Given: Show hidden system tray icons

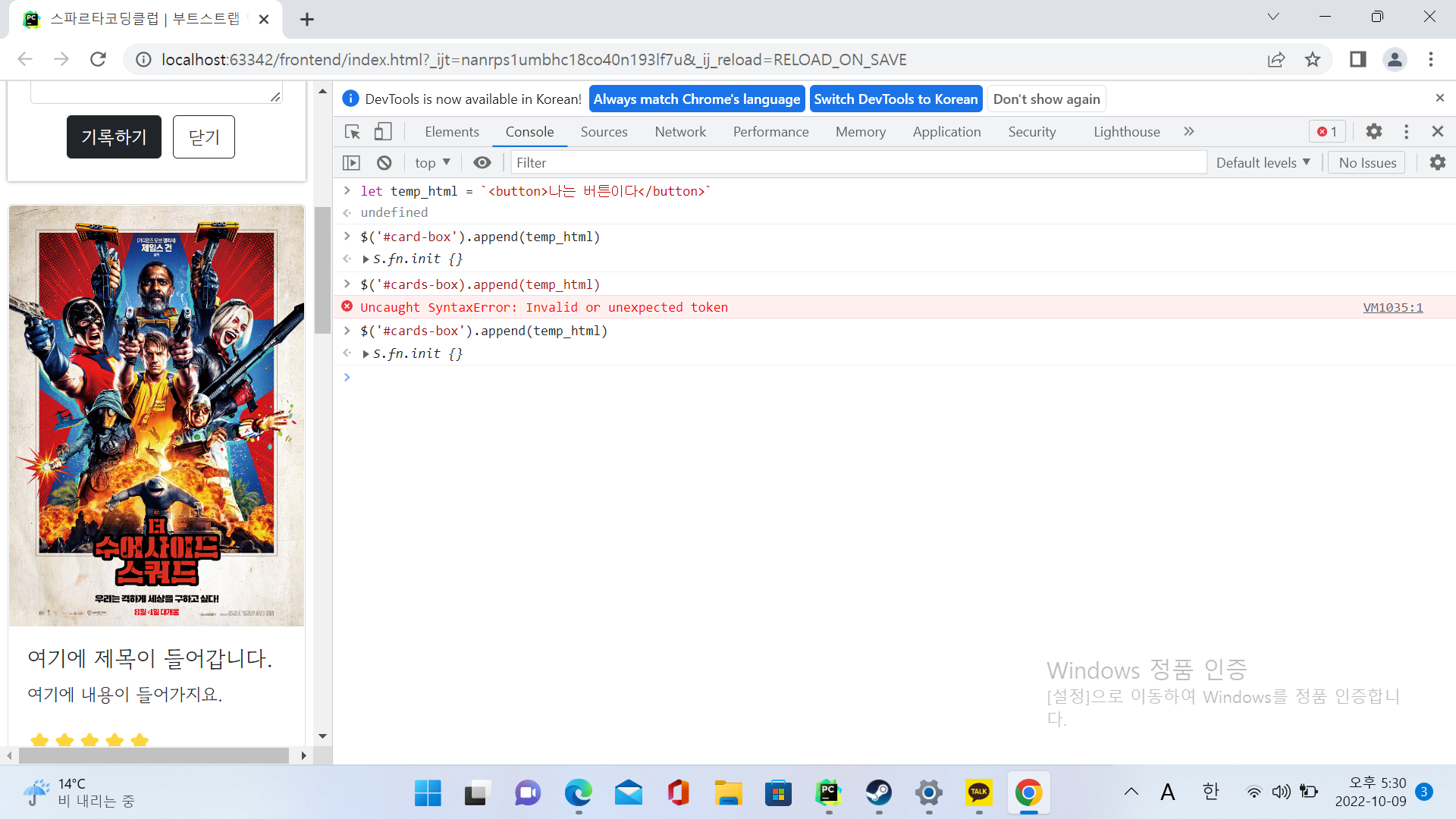Looking at the screenshot, I should pyautogui.click(x=1131, y=792).
